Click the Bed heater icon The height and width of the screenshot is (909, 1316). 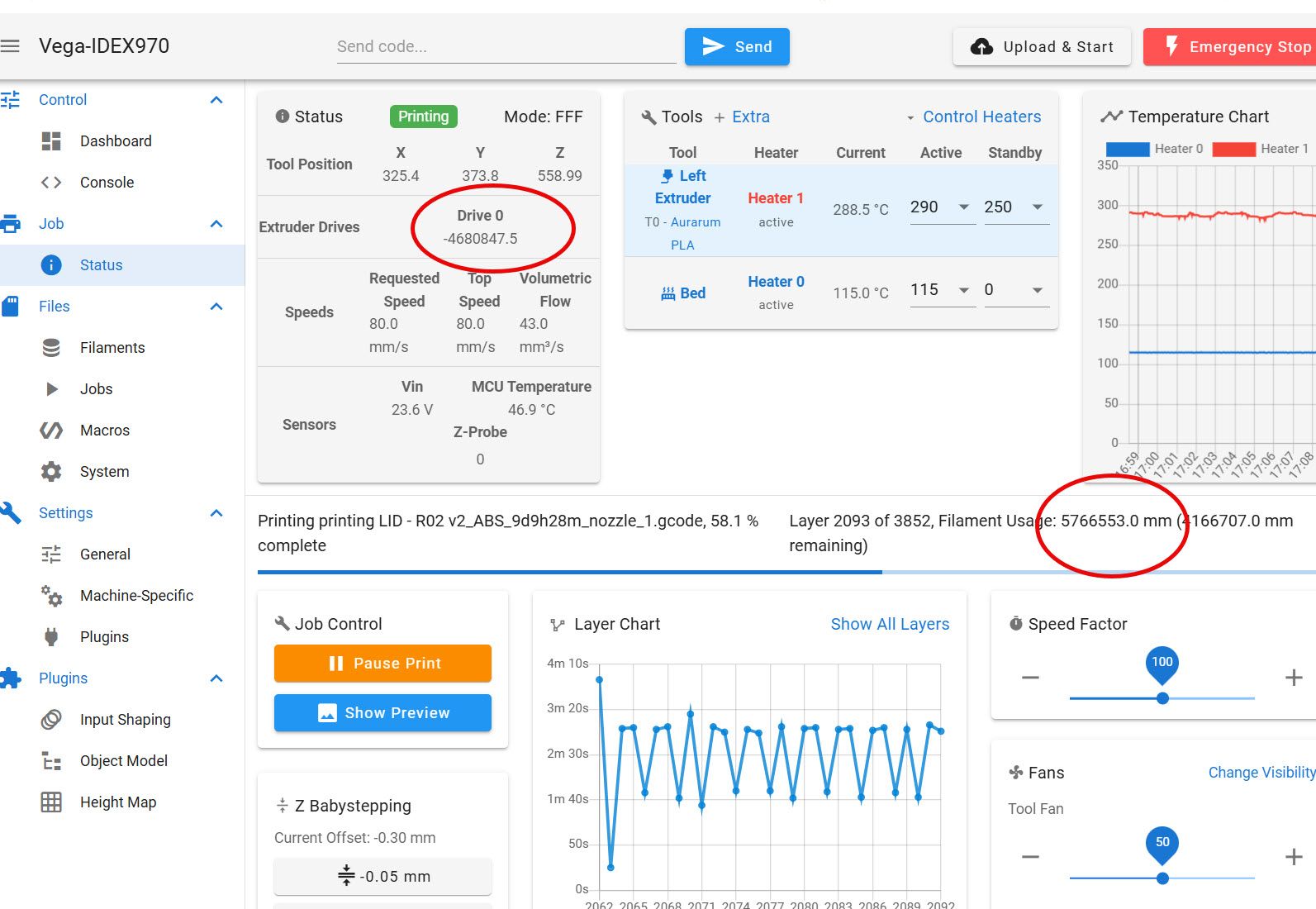668,293
